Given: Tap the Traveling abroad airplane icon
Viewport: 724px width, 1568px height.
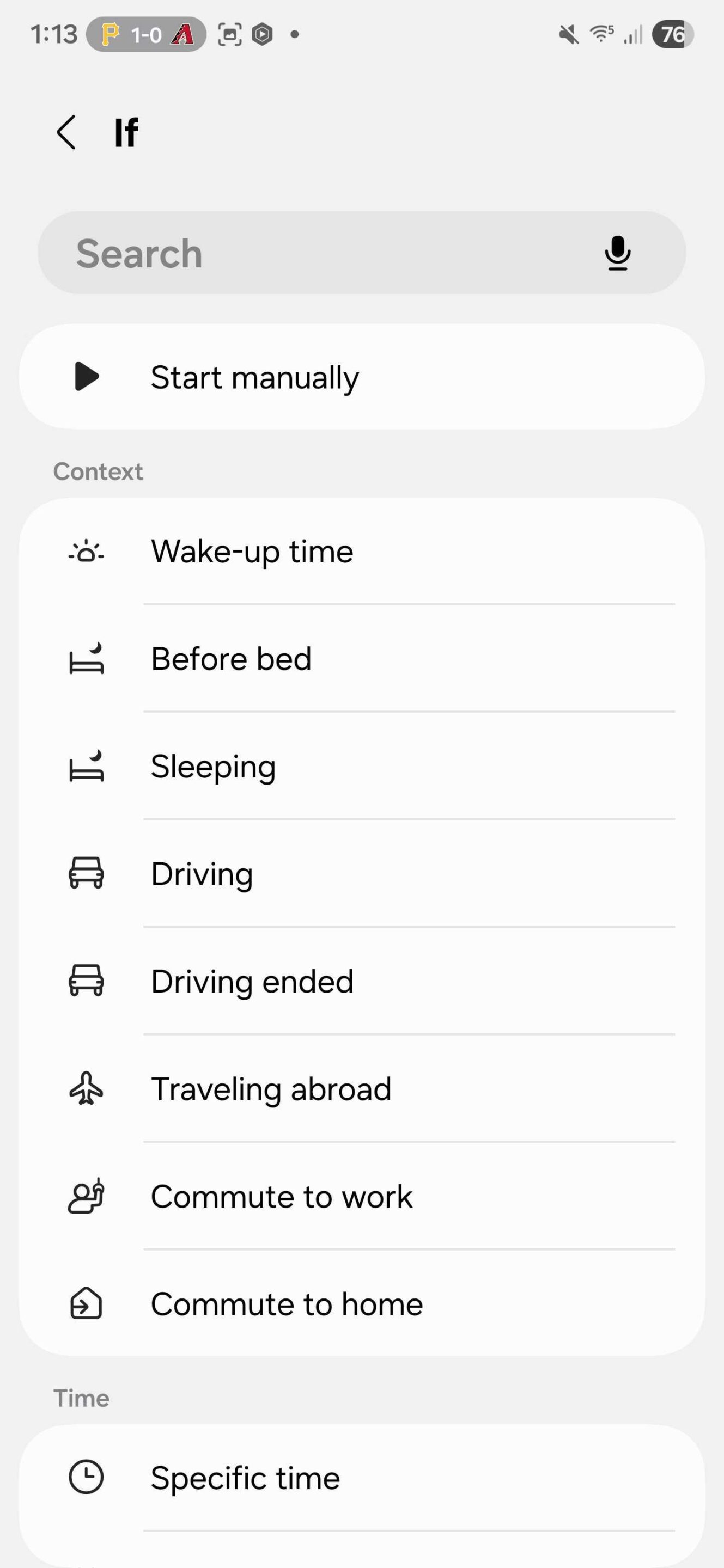Looking at the screenshot, I should [87, 1088].
